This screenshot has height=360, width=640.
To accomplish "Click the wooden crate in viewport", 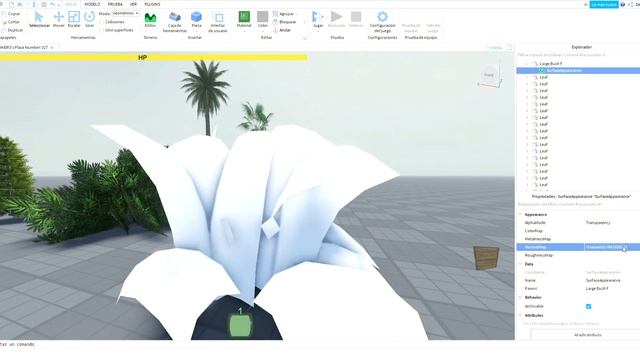I will pyautogui.click(x=486, y=258).
